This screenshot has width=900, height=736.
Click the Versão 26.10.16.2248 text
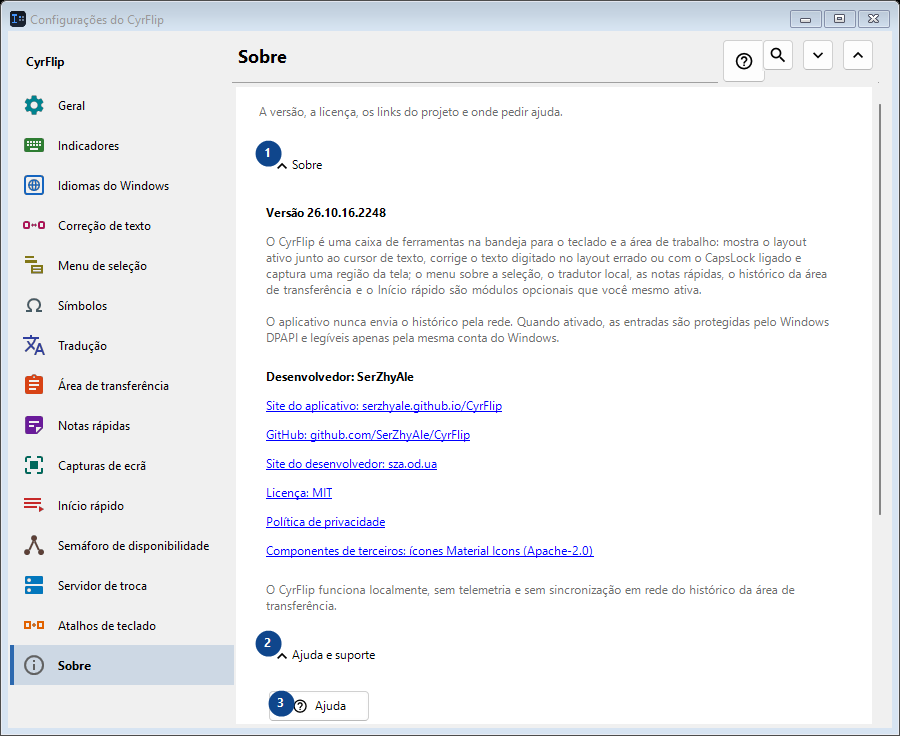[x=326, y=213]
